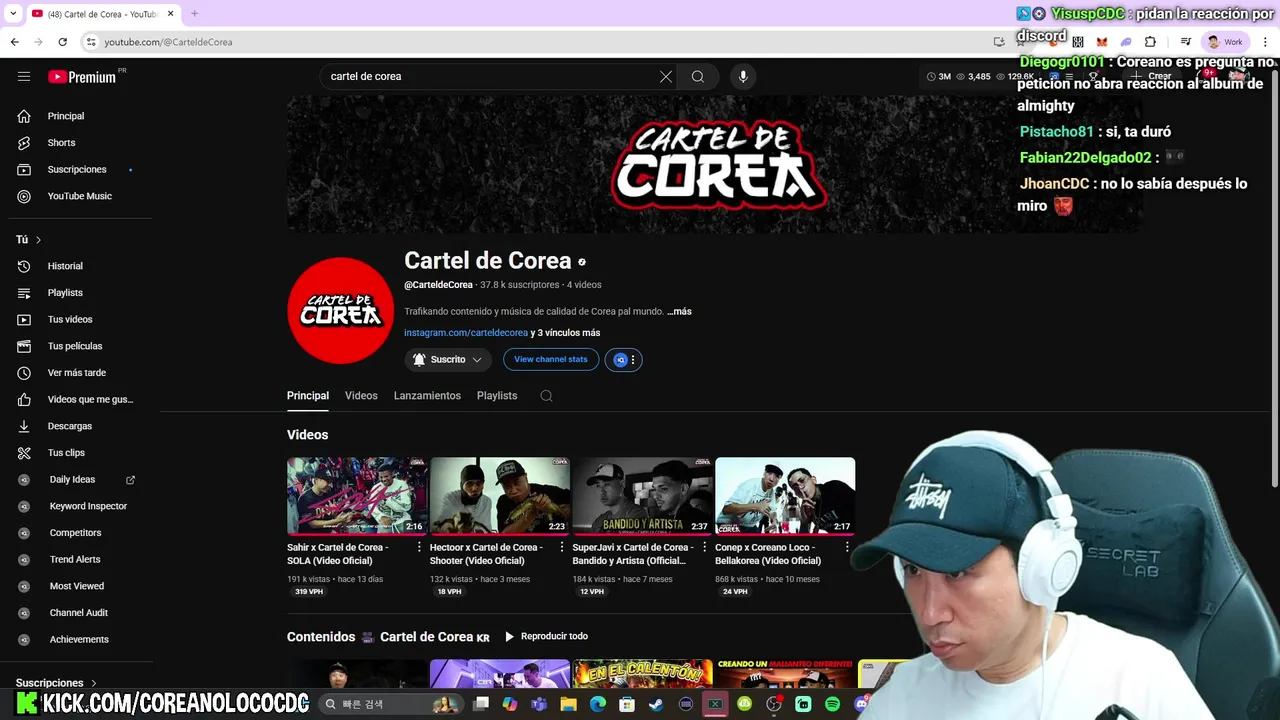This screenshot has width=1280, height=720.
Task: Open the y 3 vínculos más link
Action: click(x=565, y=333)
